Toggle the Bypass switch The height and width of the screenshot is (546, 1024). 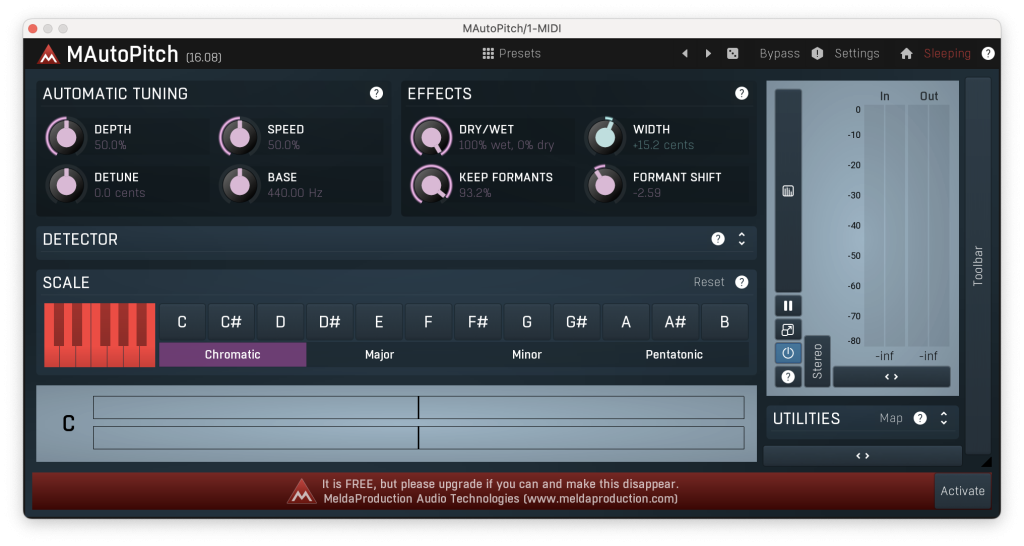coord(779,54)
